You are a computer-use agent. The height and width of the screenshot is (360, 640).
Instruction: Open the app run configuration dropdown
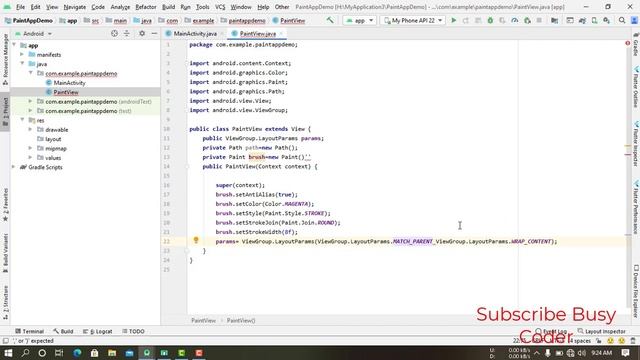click(359, 20)
